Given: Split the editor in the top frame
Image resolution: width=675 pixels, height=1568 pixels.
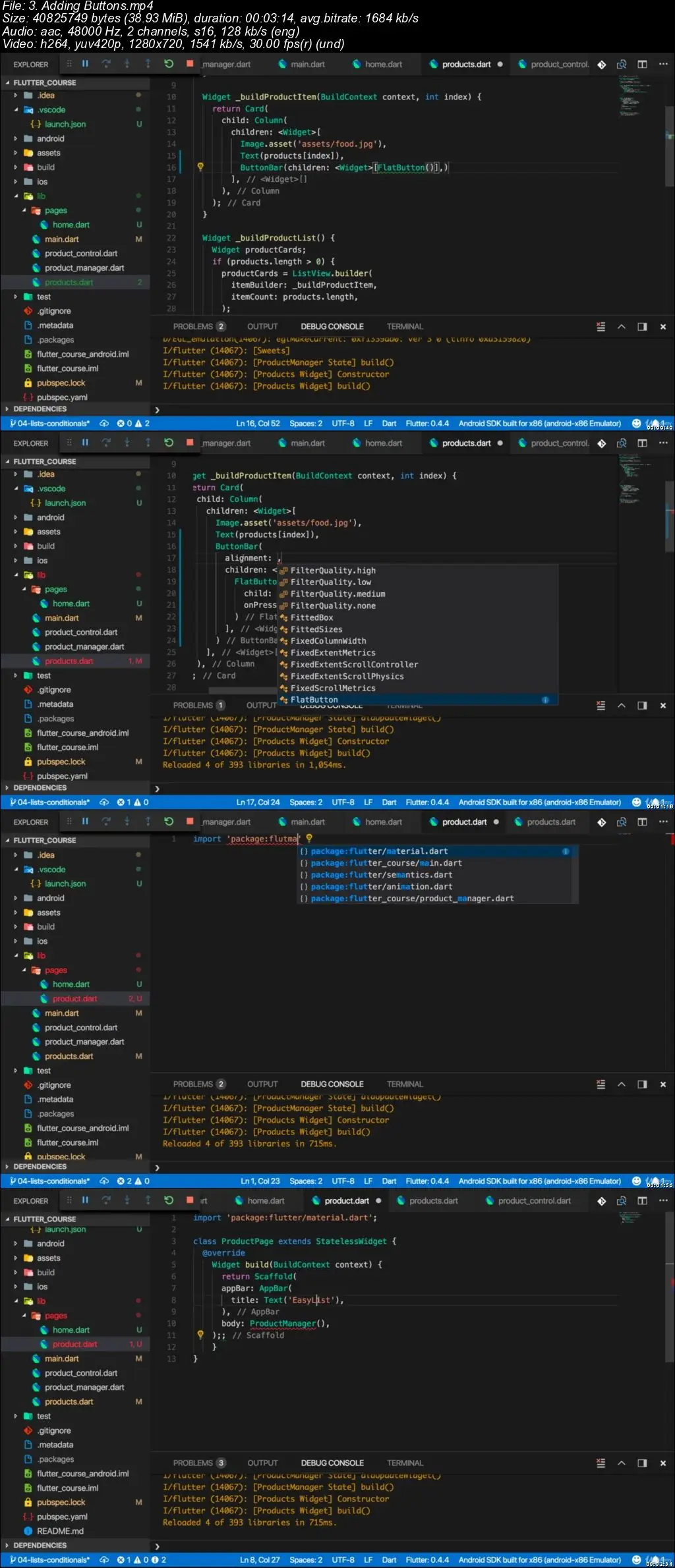Looking at the screenshot, I should pyautogui.click(x=642, y=65).
